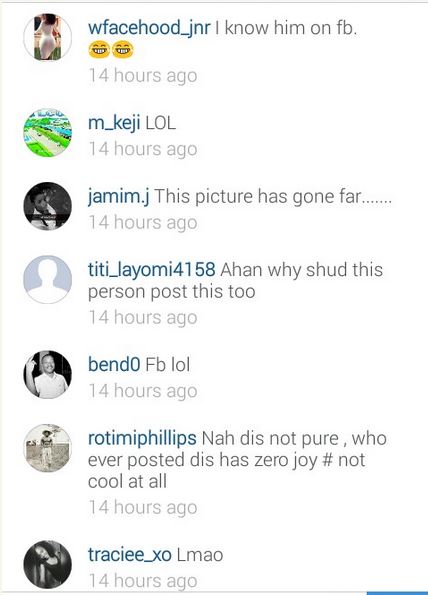Screen dimensions: 428x595
Task: Select the "Nah dis not pure" comment text
Action: [237, 460]
